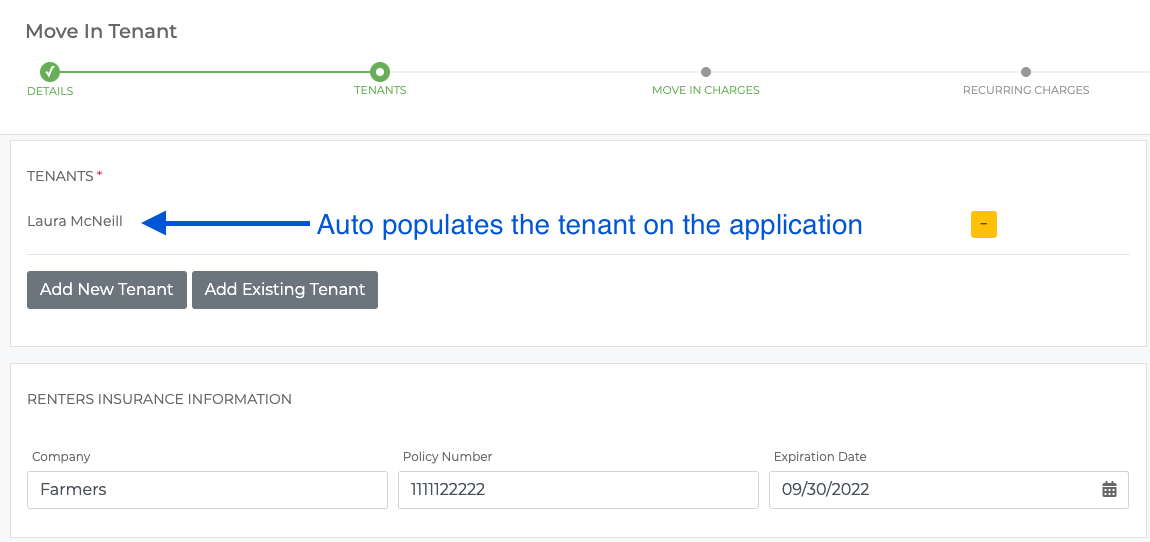
Task: Go to the DETAILS step label
Action: tap(50, 91)
